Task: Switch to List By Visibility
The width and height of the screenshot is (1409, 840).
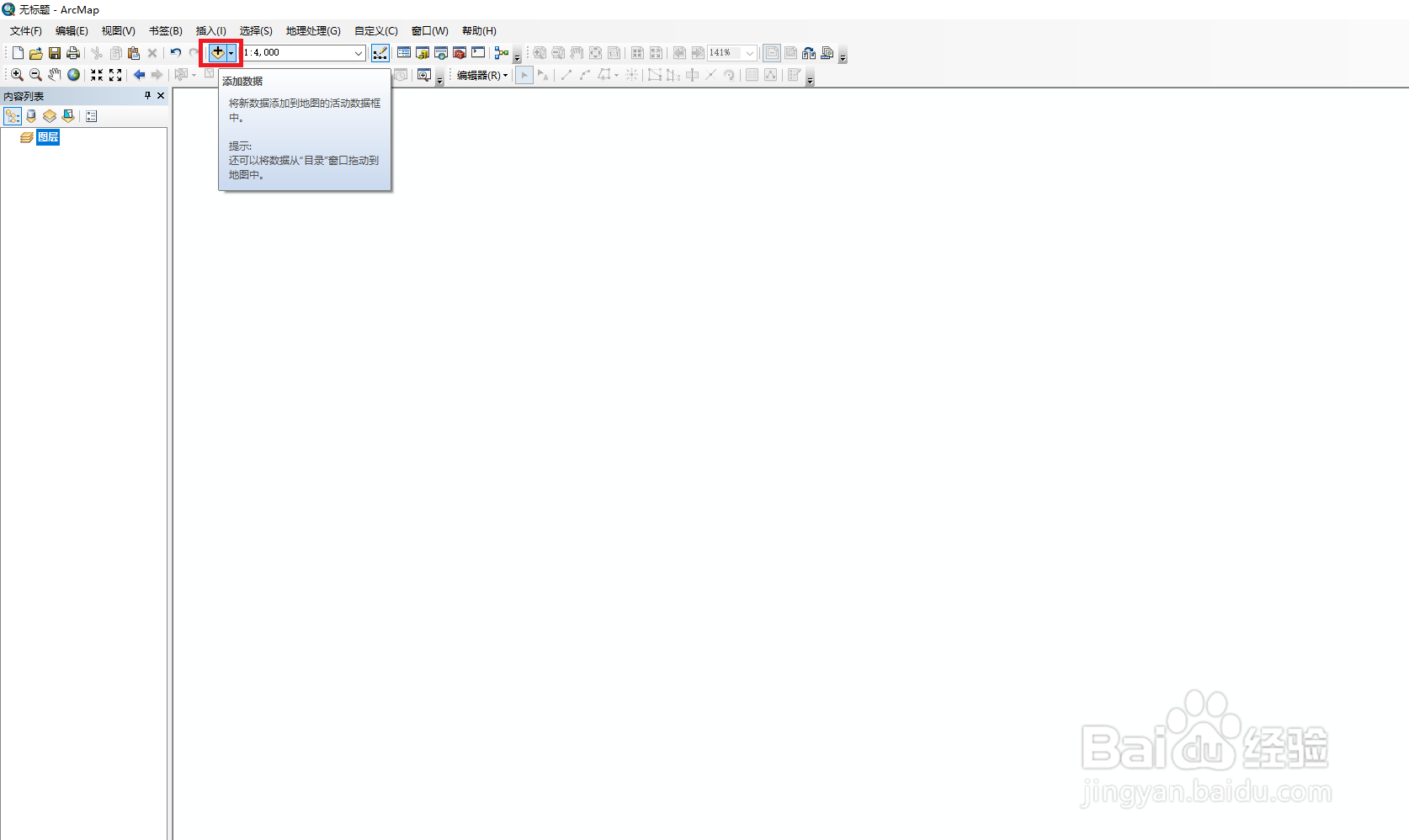Action: tap(50, 116)
